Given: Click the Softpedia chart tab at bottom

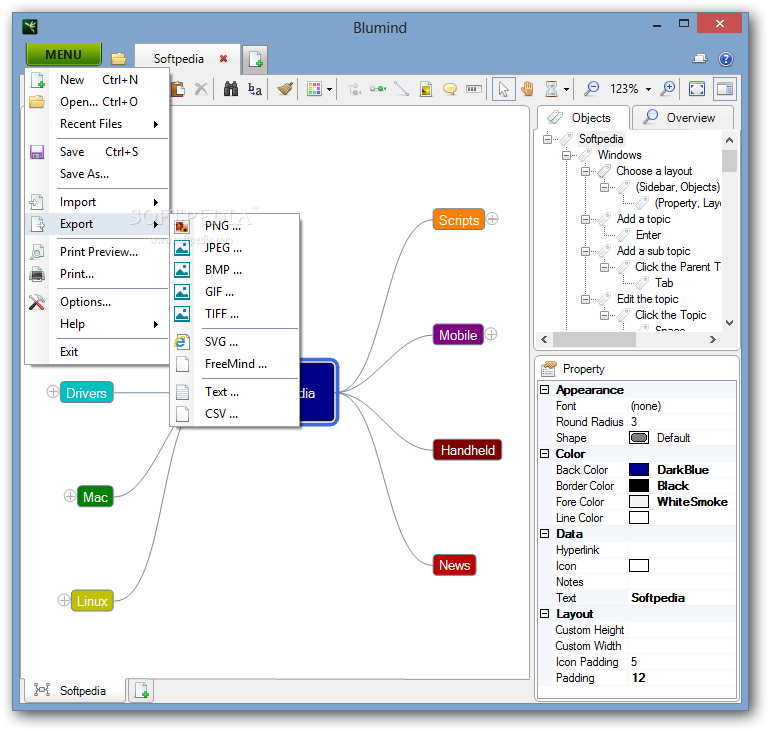Looking at the screenshot, I should point(74,690).
